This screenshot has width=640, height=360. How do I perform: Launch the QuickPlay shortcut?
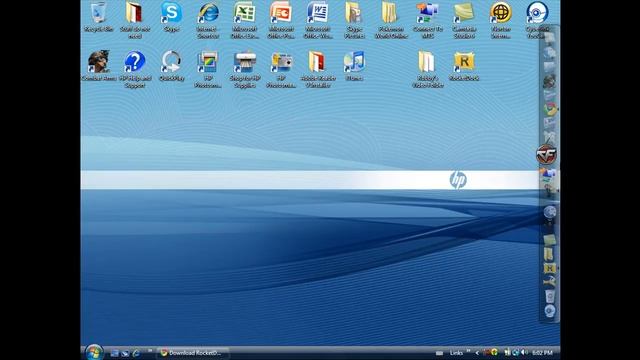coord(171,66)
